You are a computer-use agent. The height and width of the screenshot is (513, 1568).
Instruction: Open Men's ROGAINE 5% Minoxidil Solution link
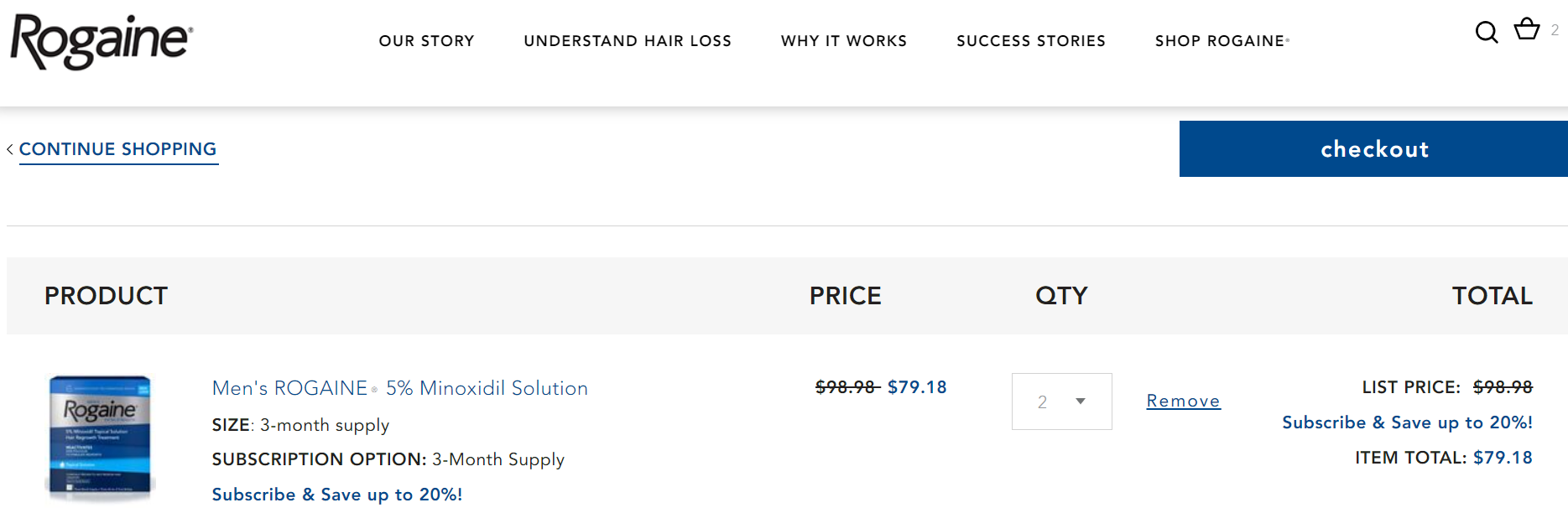(399, 388)
